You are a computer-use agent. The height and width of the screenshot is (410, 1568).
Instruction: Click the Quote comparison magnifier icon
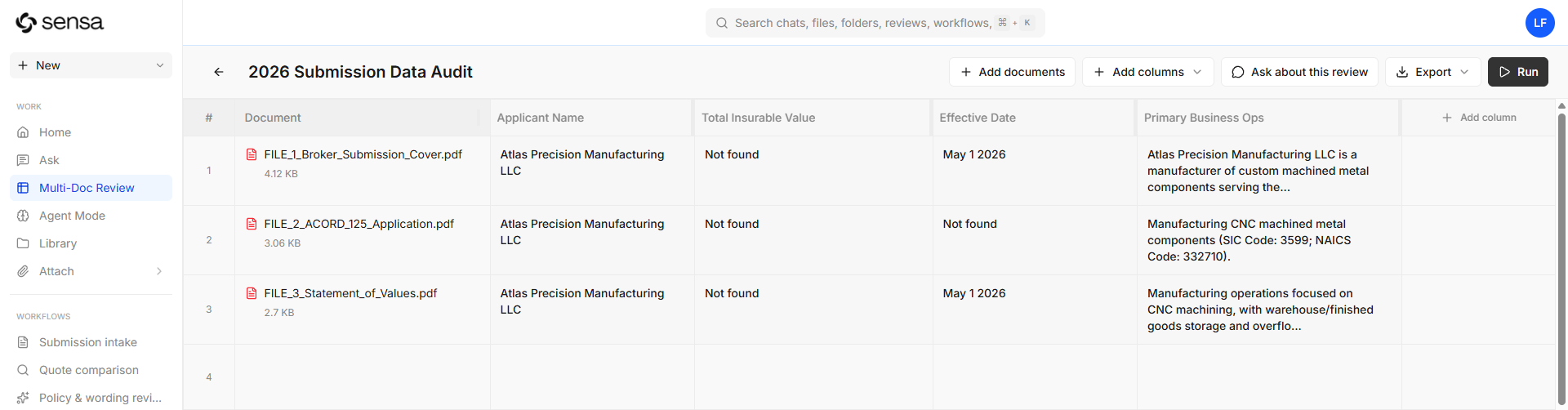tap(23, 370)
